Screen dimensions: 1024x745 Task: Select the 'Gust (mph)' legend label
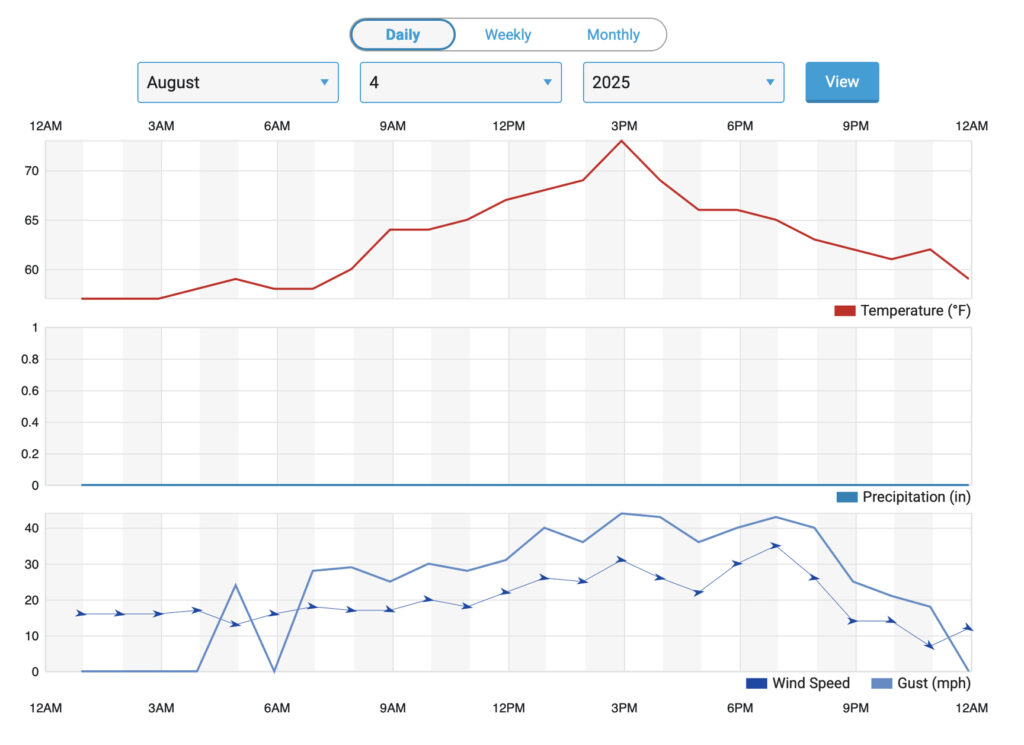934,683
